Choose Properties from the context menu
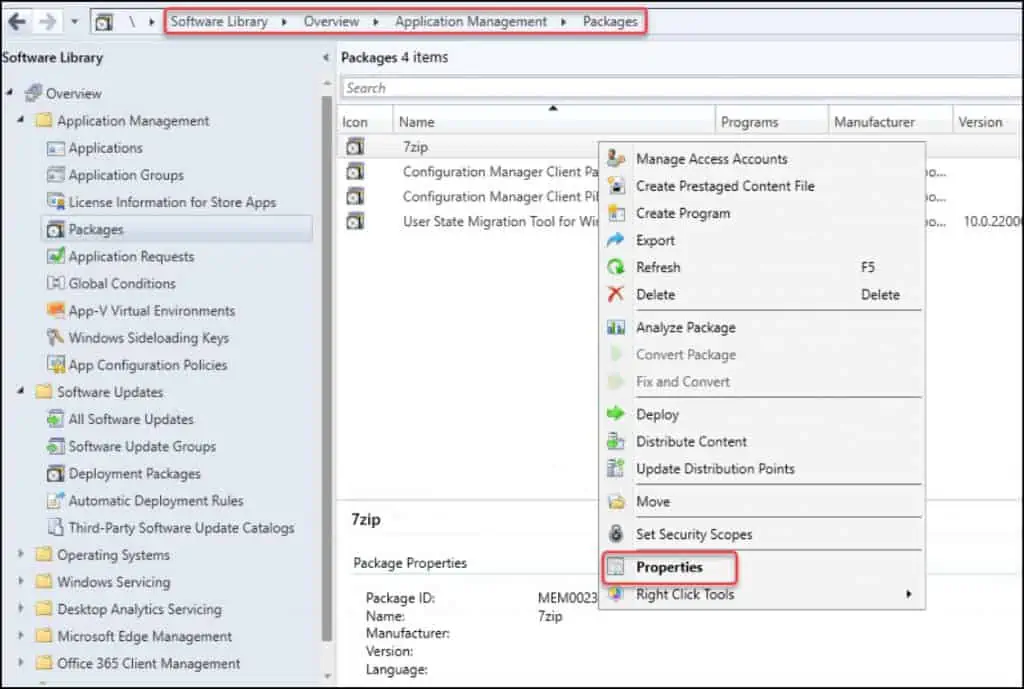The image size is (1024, 689). click(x=669, y=568)
